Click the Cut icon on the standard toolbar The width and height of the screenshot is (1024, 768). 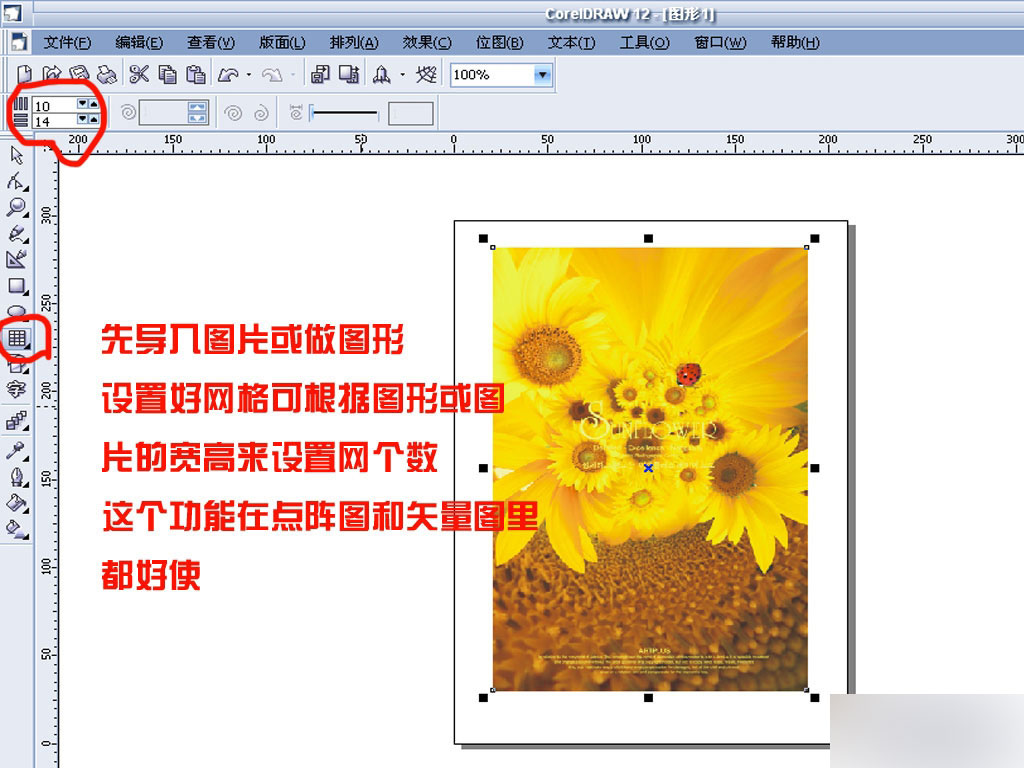(140, 74)
